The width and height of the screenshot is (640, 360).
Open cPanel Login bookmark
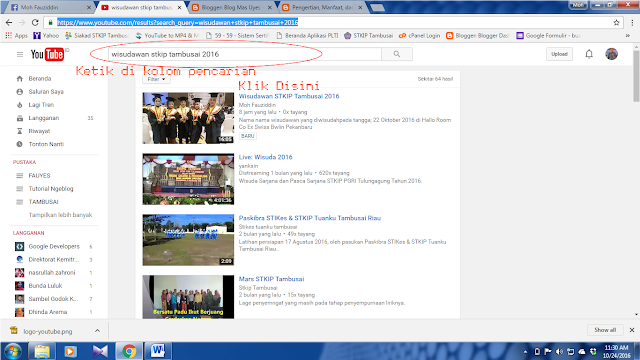[x=419, y=36]
